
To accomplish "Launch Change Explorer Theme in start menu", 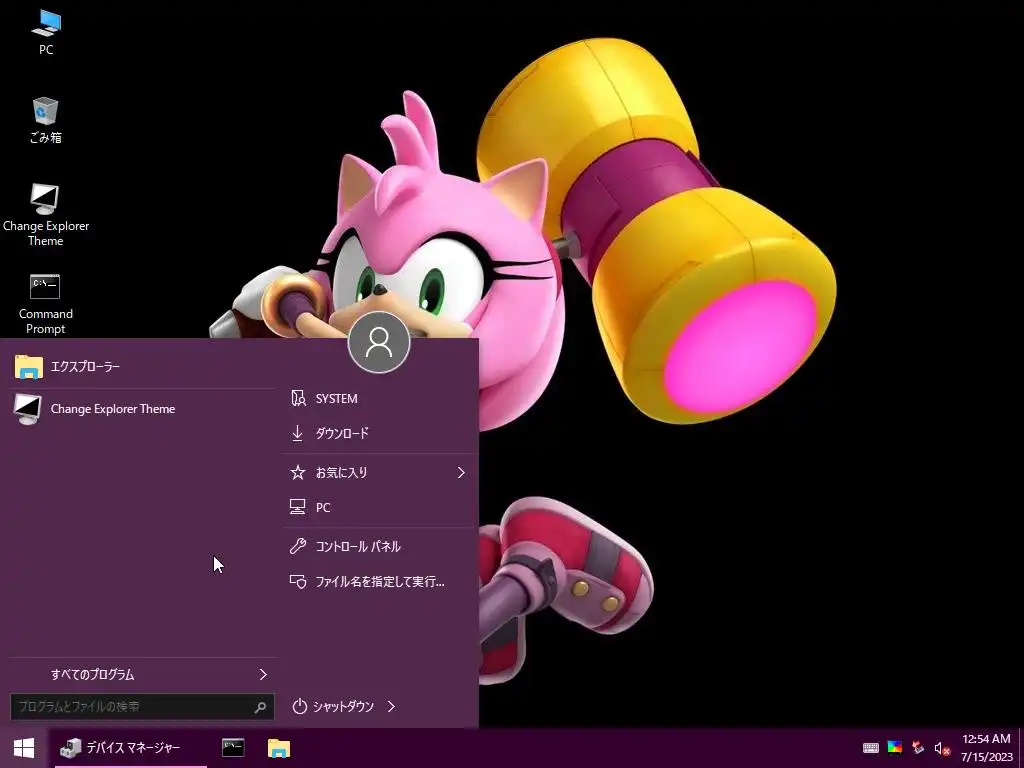I will (142, 409).
